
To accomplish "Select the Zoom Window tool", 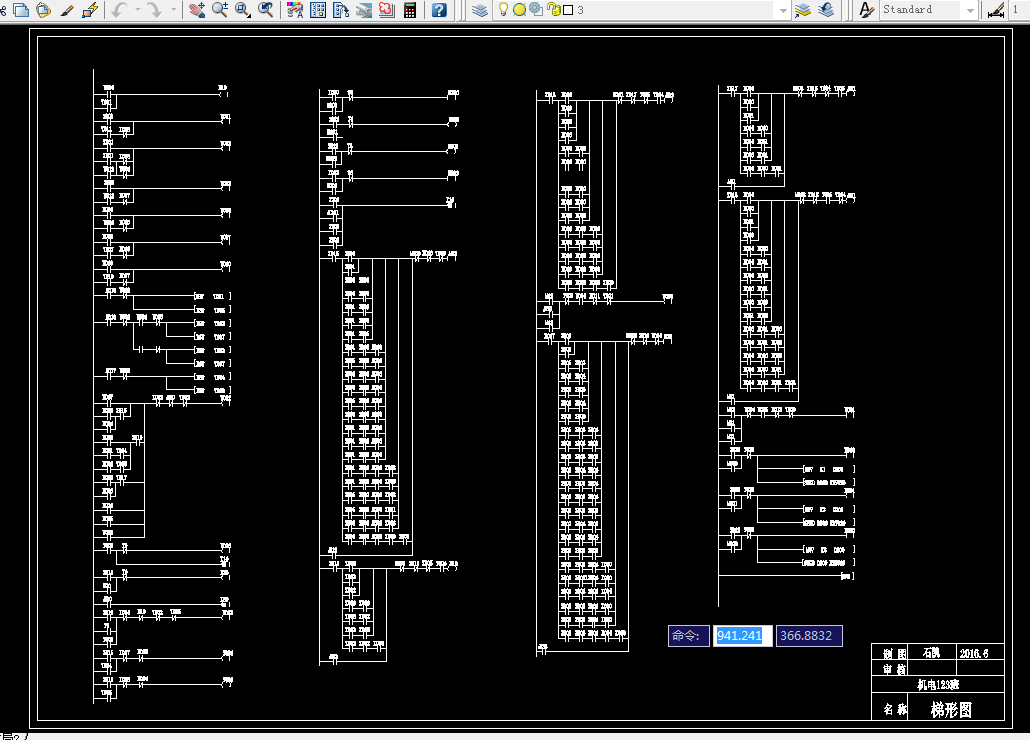I will point(243,10).
